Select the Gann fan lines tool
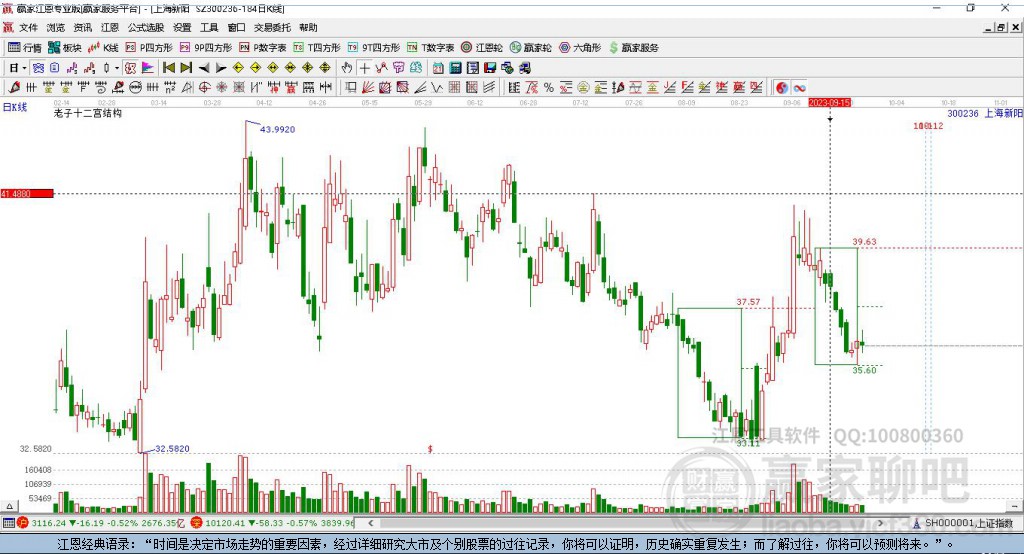Viewport: 1024px width, 554px height. pos(368,87)
